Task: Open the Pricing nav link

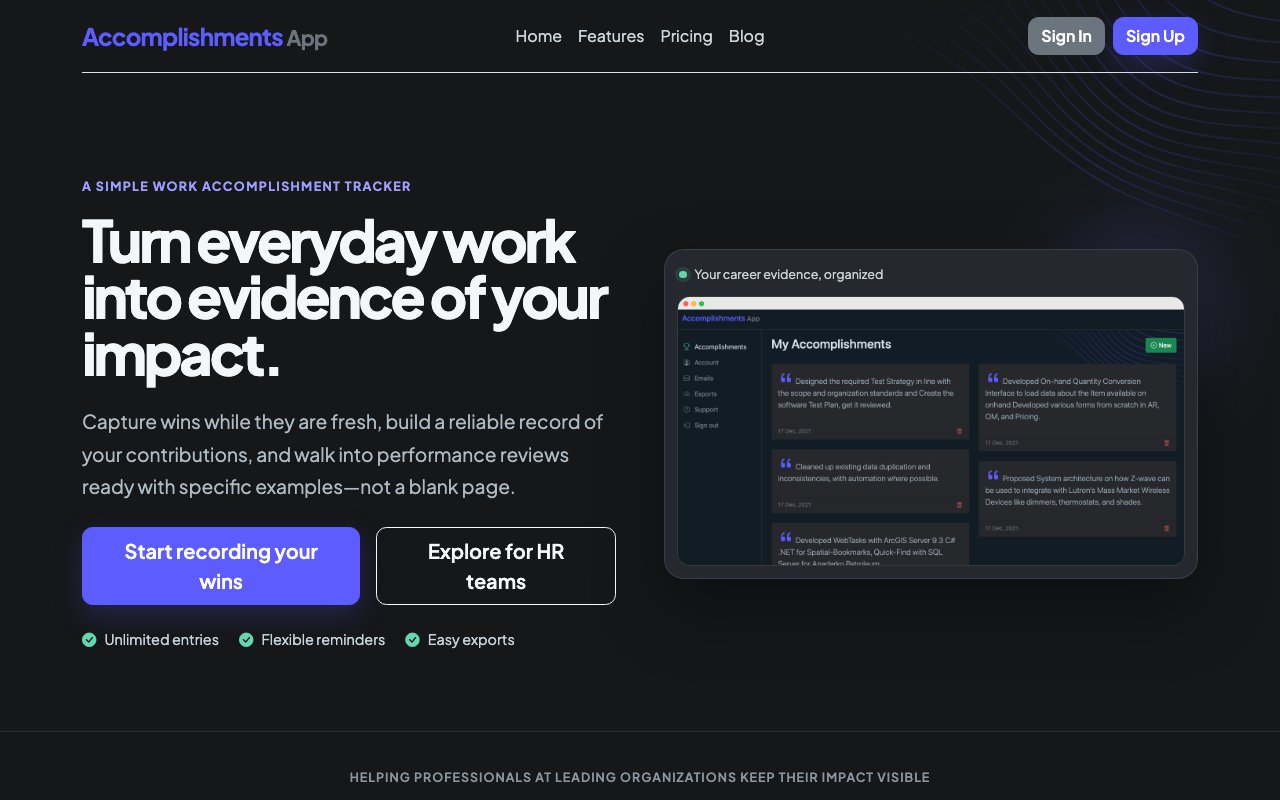Action: pos(686,36)
